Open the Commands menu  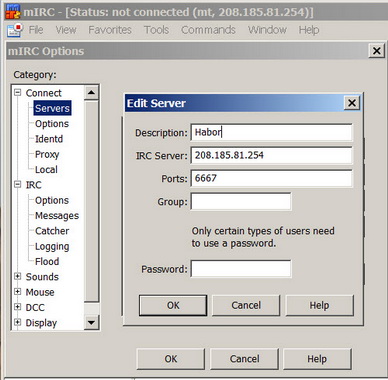pyautogui.click(x=208, y=30)
